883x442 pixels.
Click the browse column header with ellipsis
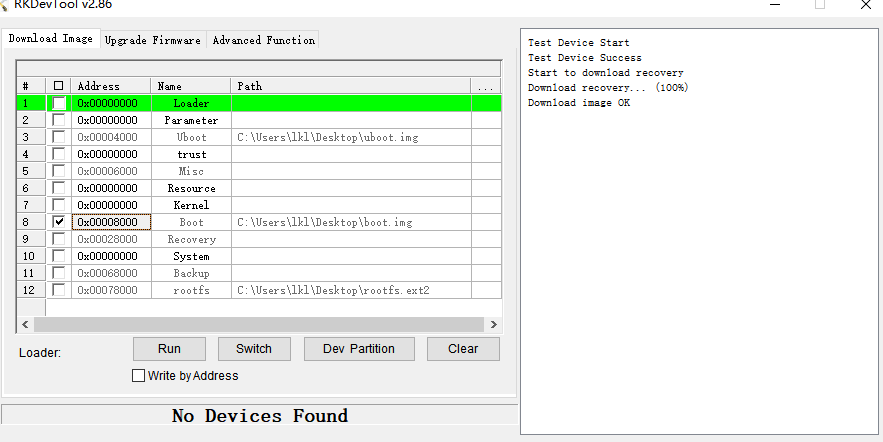(485, 86)
